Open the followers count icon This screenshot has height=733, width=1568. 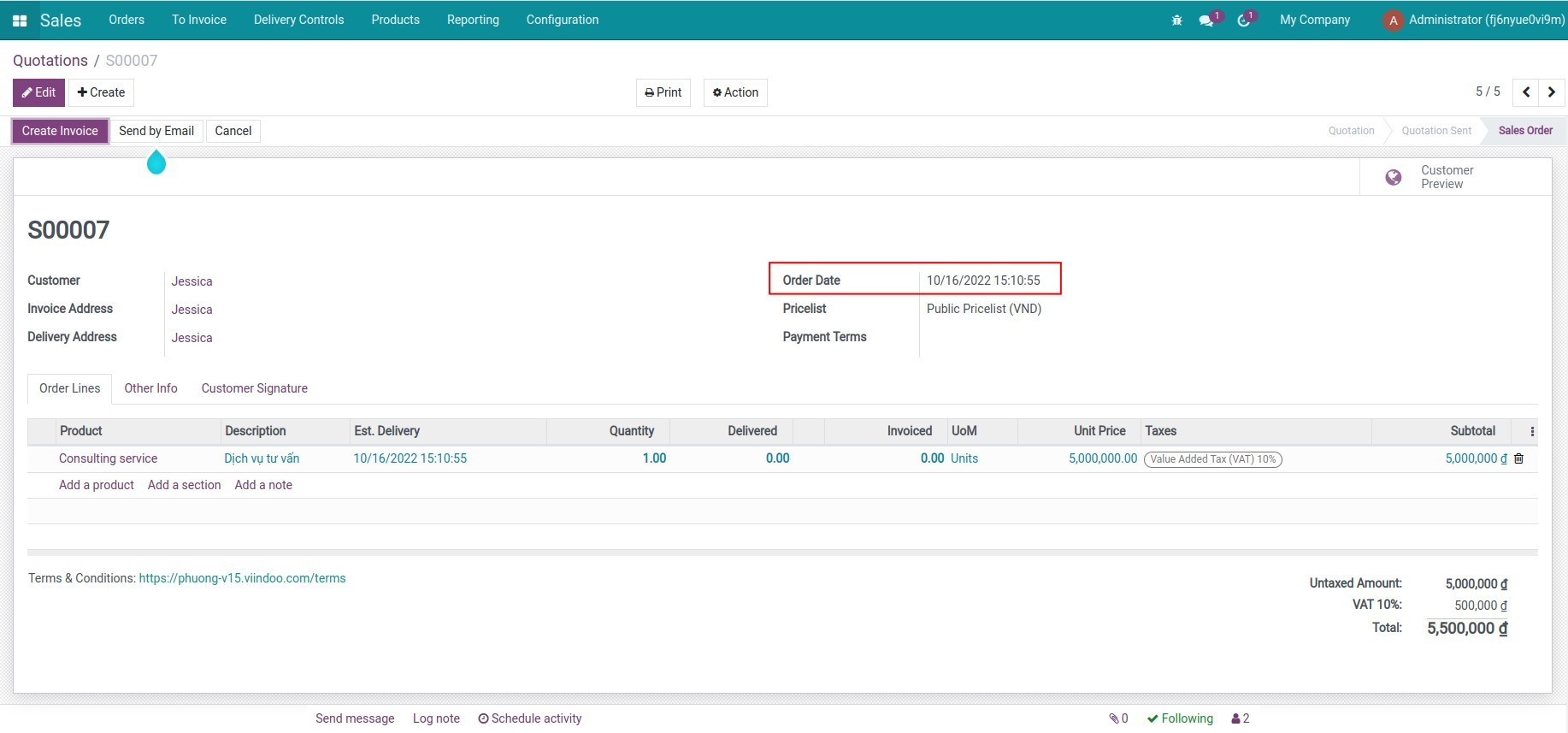1240,718
